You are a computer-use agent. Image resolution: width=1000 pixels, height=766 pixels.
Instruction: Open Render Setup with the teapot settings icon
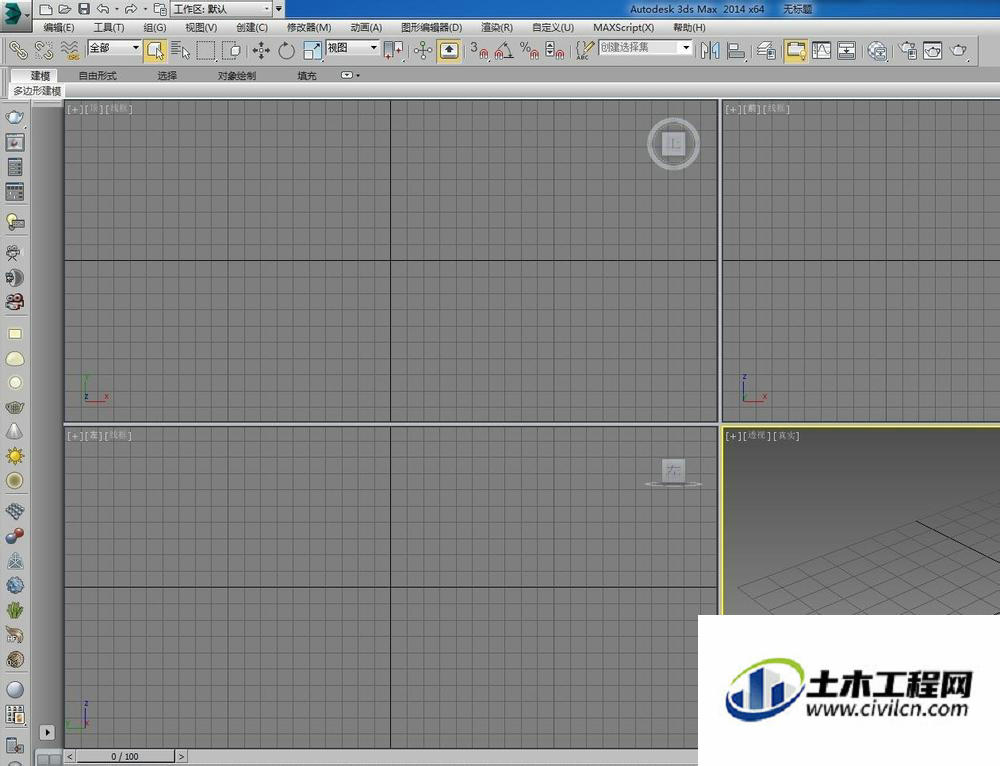coord(908,50)
